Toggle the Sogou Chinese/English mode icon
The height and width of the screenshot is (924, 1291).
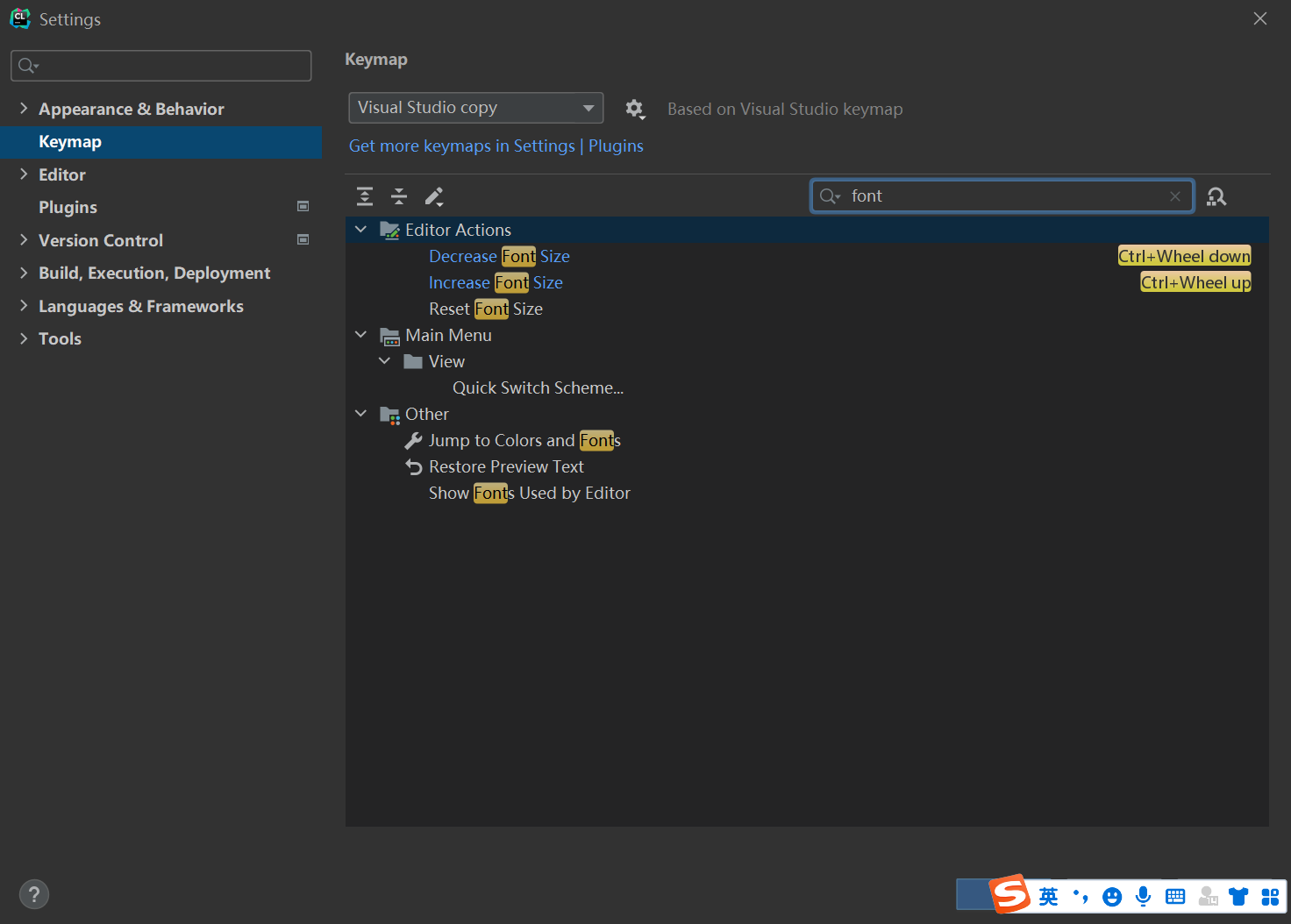click(1049, 896)
